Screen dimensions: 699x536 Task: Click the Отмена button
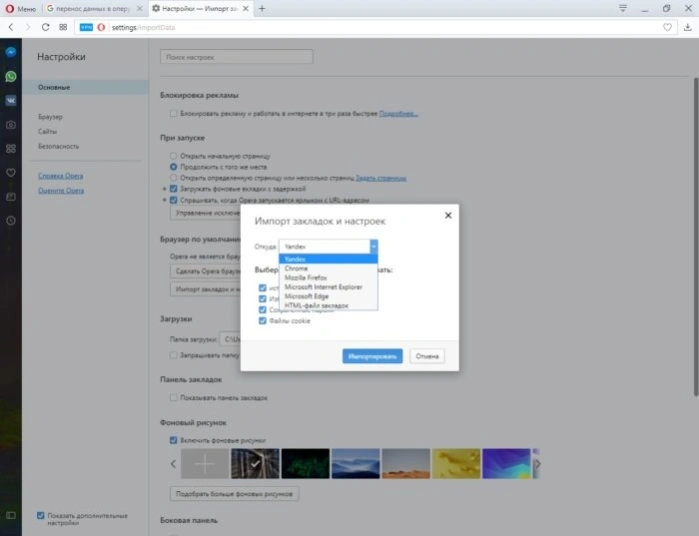tap(427, 356)
